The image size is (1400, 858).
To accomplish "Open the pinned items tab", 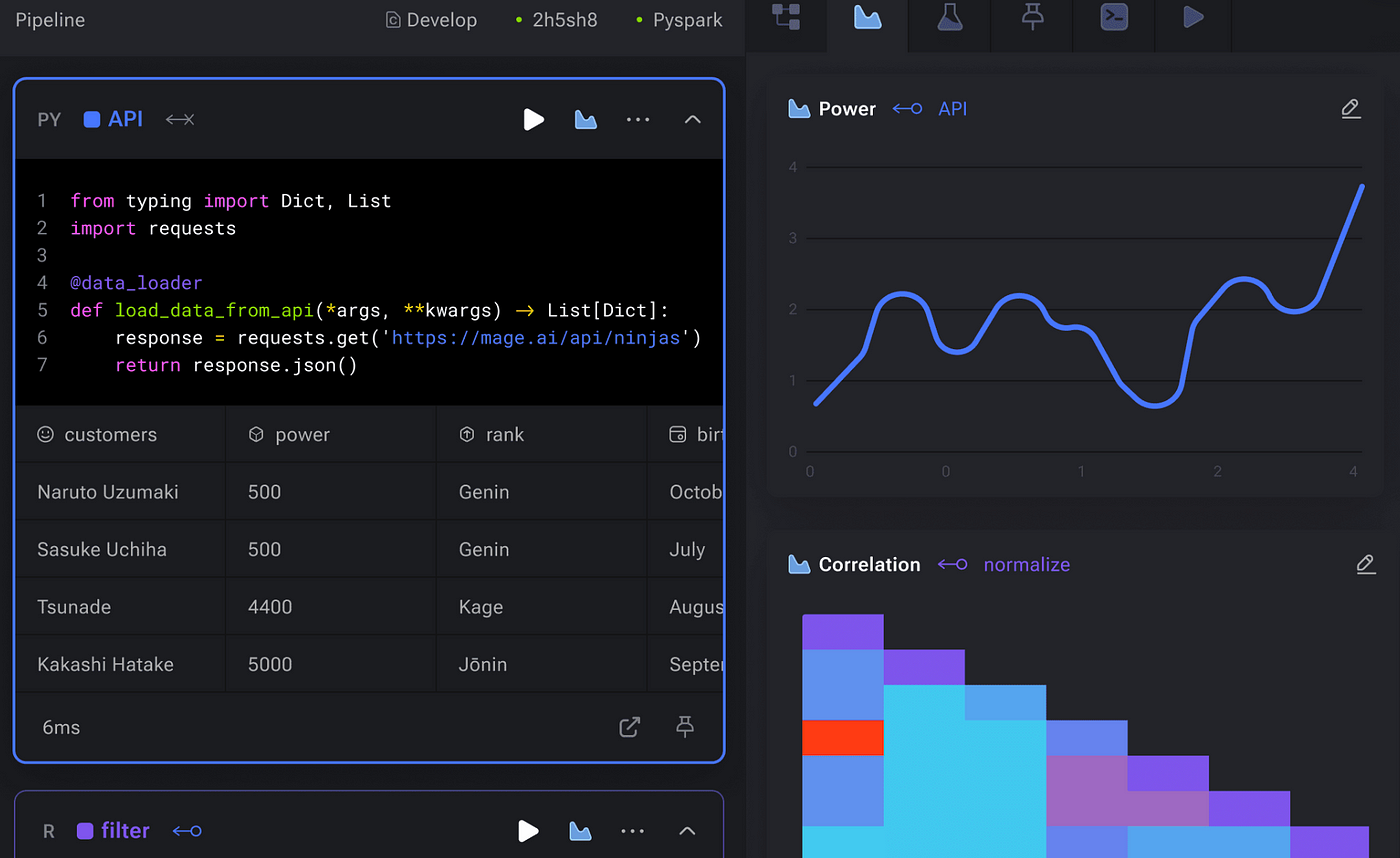I will pos(1031,17).
